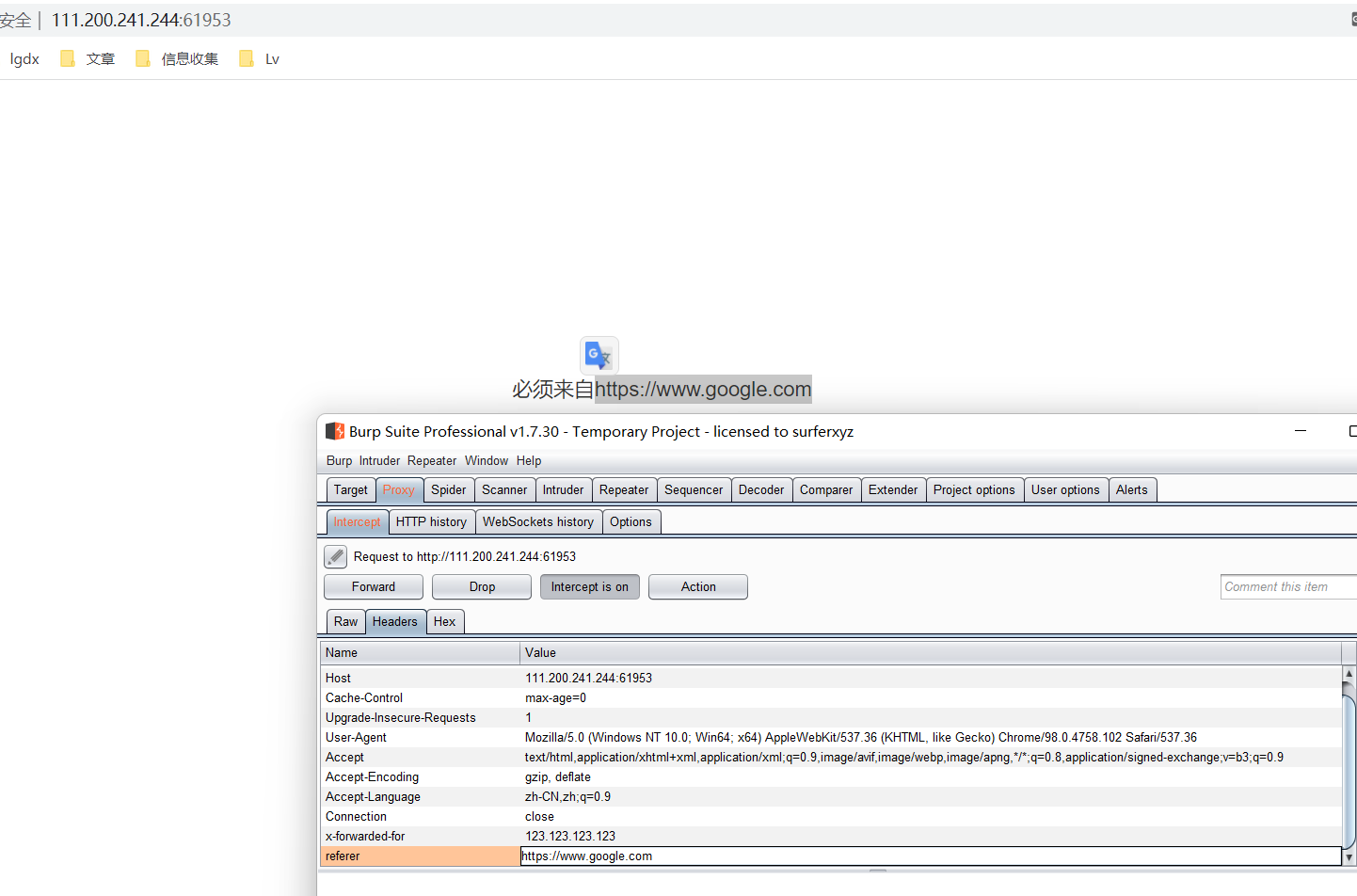Switch to the Alerts tab
This screenshot has height=896, width=1357.
(1132, 489)
